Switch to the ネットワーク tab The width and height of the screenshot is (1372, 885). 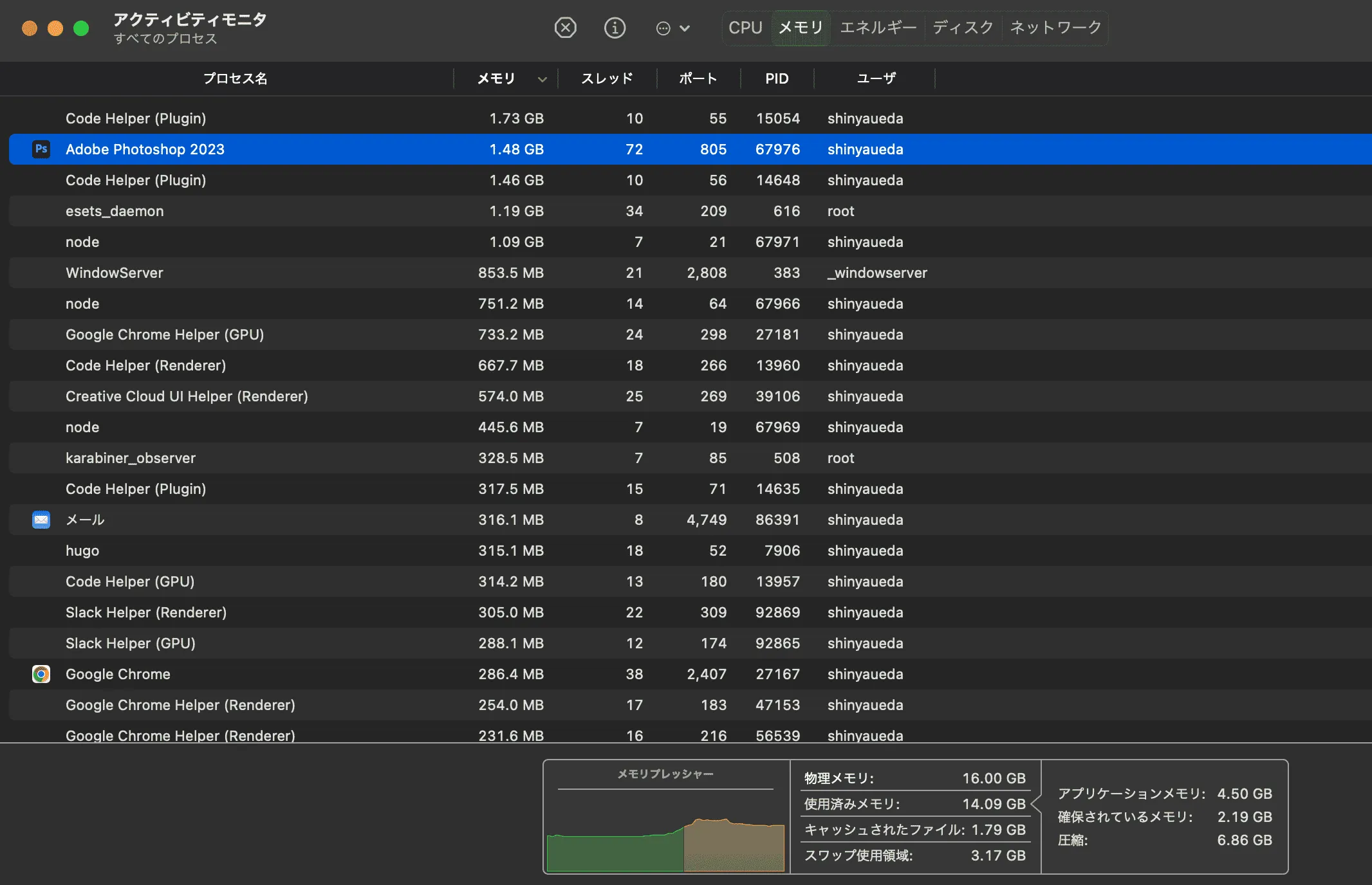1055,28
